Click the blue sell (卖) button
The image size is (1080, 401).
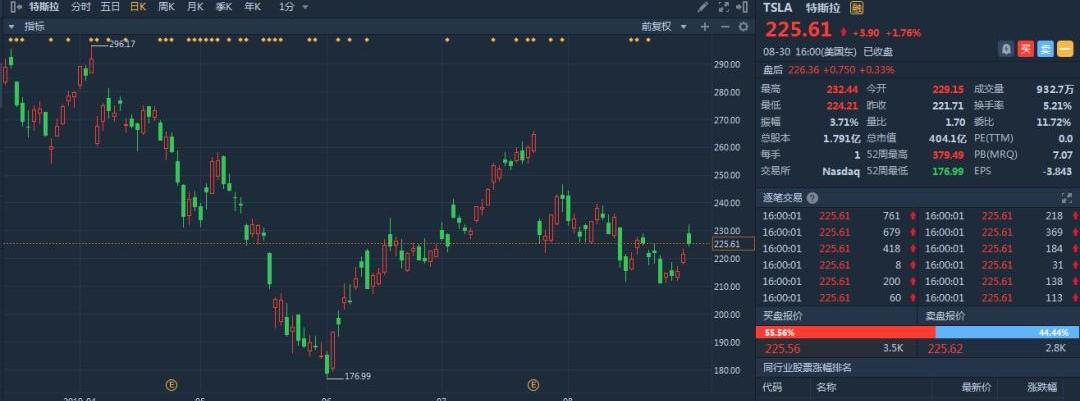click(x=1045, y=49)
